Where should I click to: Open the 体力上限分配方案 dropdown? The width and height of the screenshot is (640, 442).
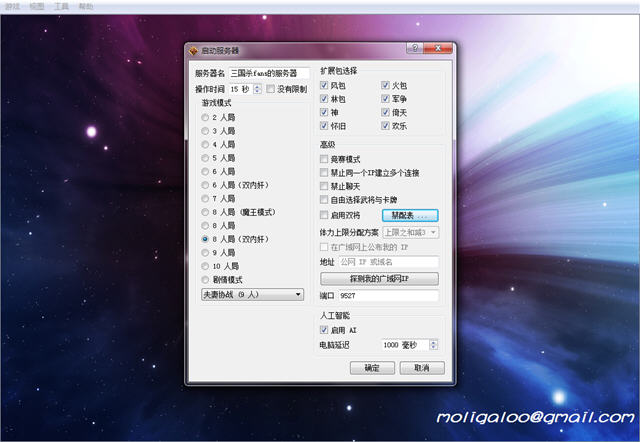[x=411, y=233]
